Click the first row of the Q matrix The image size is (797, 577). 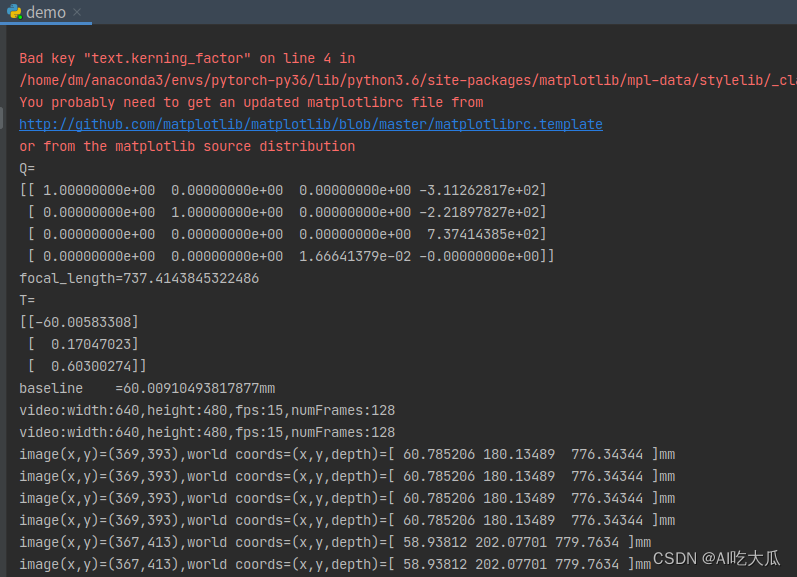283,190
